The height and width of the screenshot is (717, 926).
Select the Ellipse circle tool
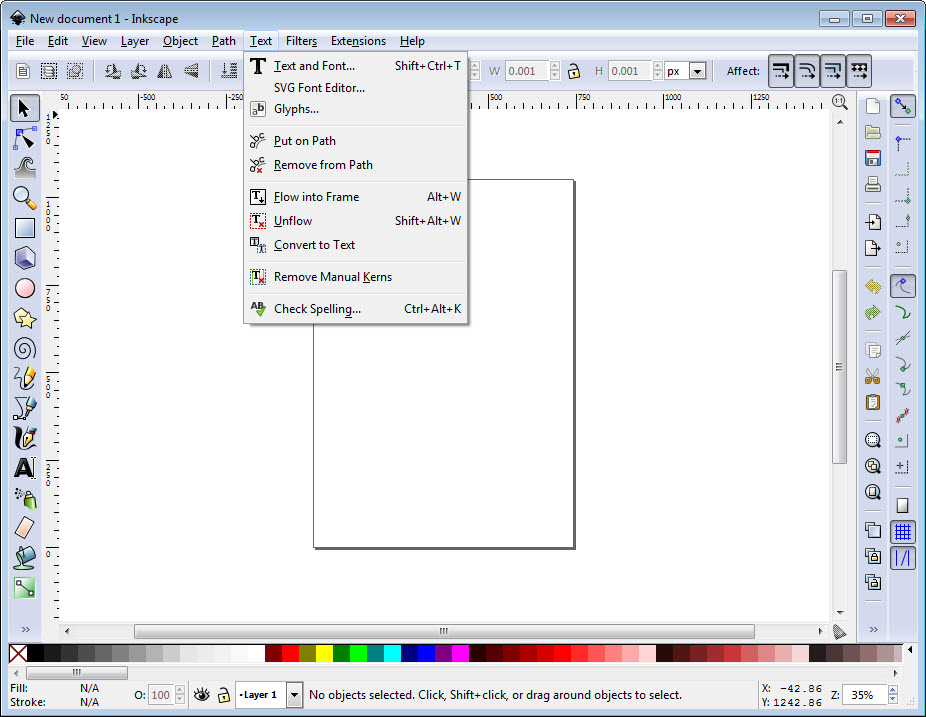[x=24, y=288]
